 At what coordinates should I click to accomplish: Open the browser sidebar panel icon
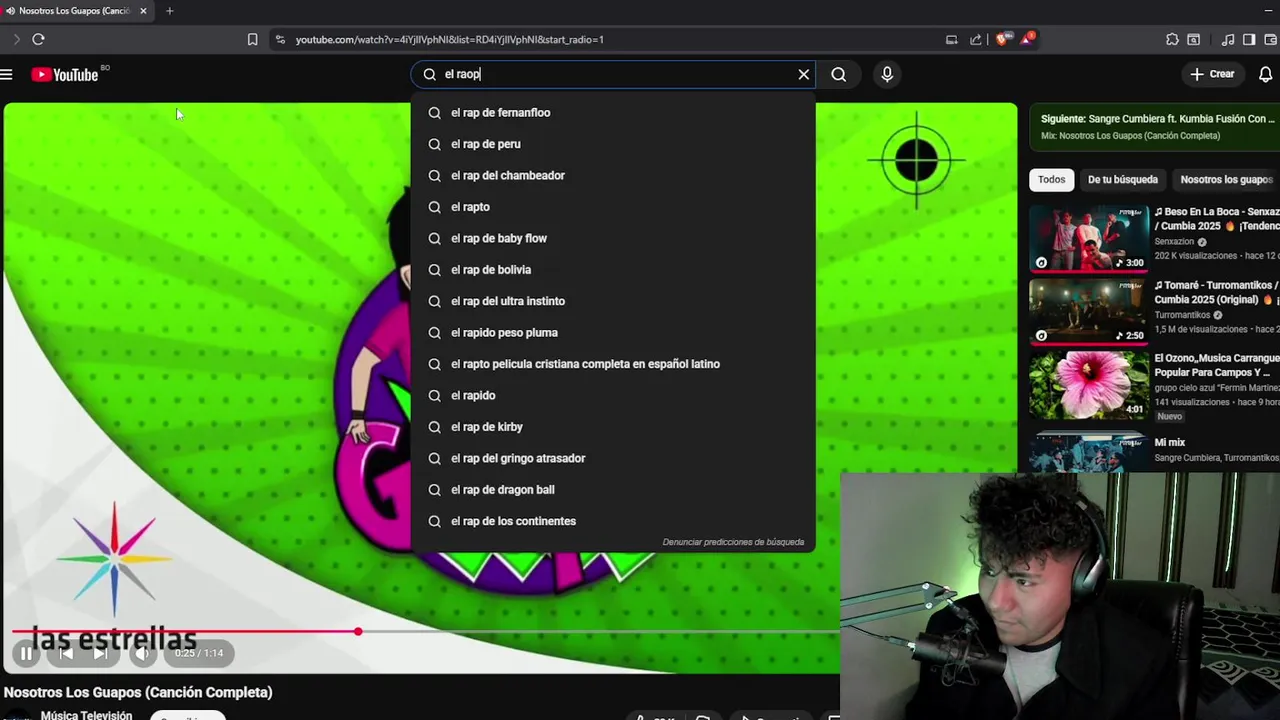(x=1249, y=39)
